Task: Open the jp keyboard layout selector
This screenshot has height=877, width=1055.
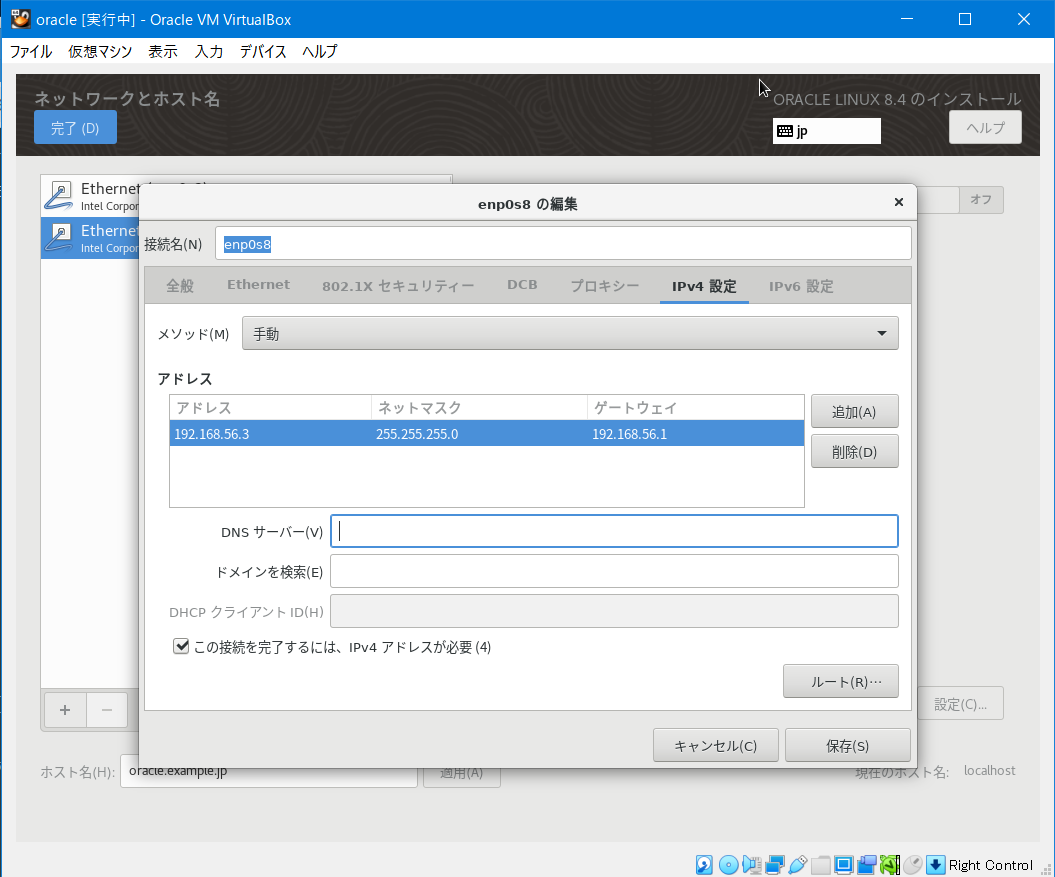Action: pyautogui.click(x=826, y=130)
